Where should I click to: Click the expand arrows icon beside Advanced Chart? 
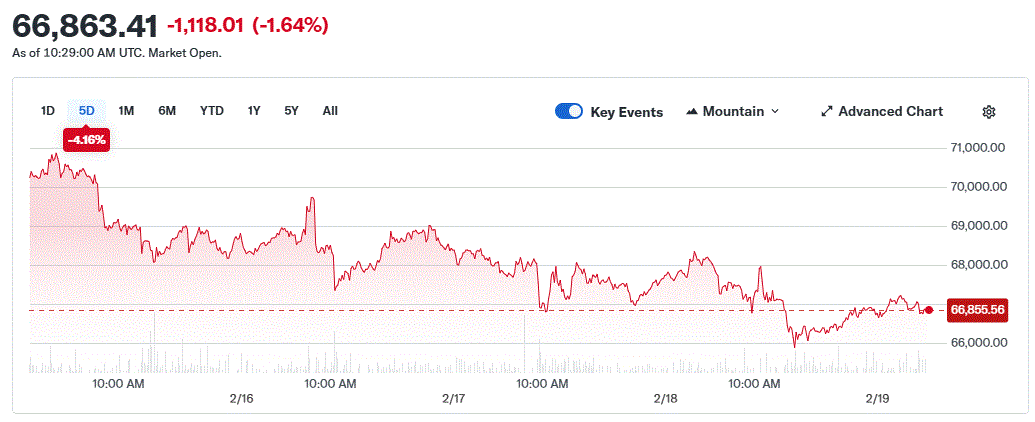click(x=826, y=112)
